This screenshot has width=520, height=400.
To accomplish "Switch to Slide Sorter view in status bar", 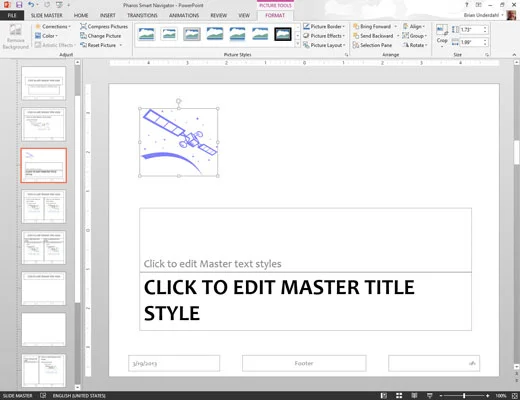I will tap(399, 396).
